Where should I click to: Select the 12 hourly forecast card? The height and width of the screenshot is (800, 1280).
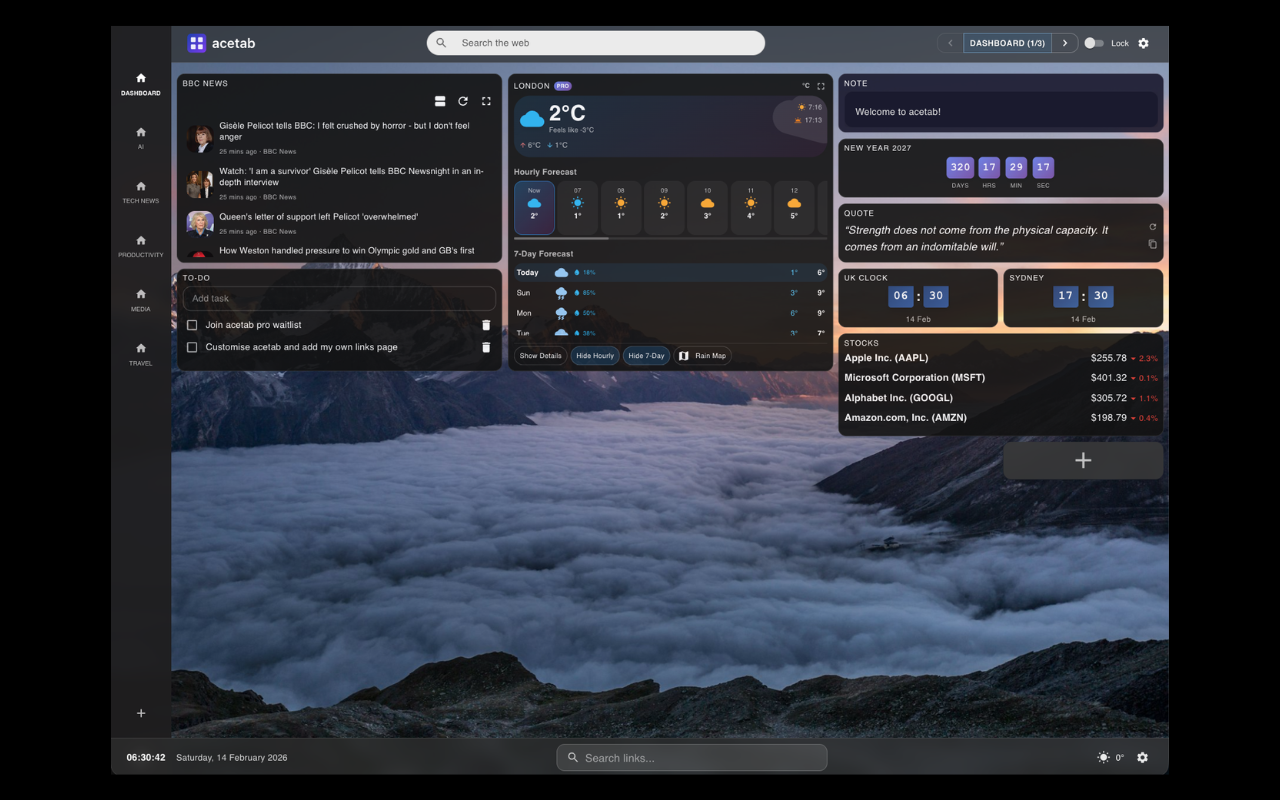pos(794,207)
